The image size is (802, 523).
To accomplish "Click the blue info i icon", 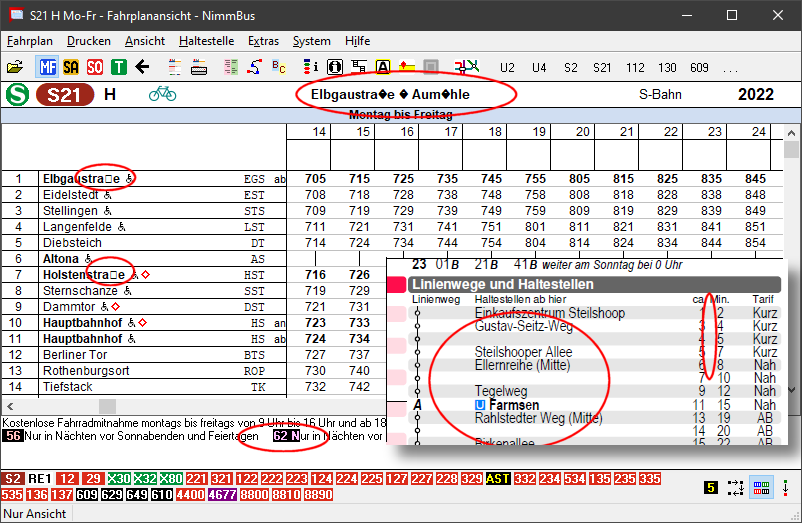I will (x=311, y=67).
